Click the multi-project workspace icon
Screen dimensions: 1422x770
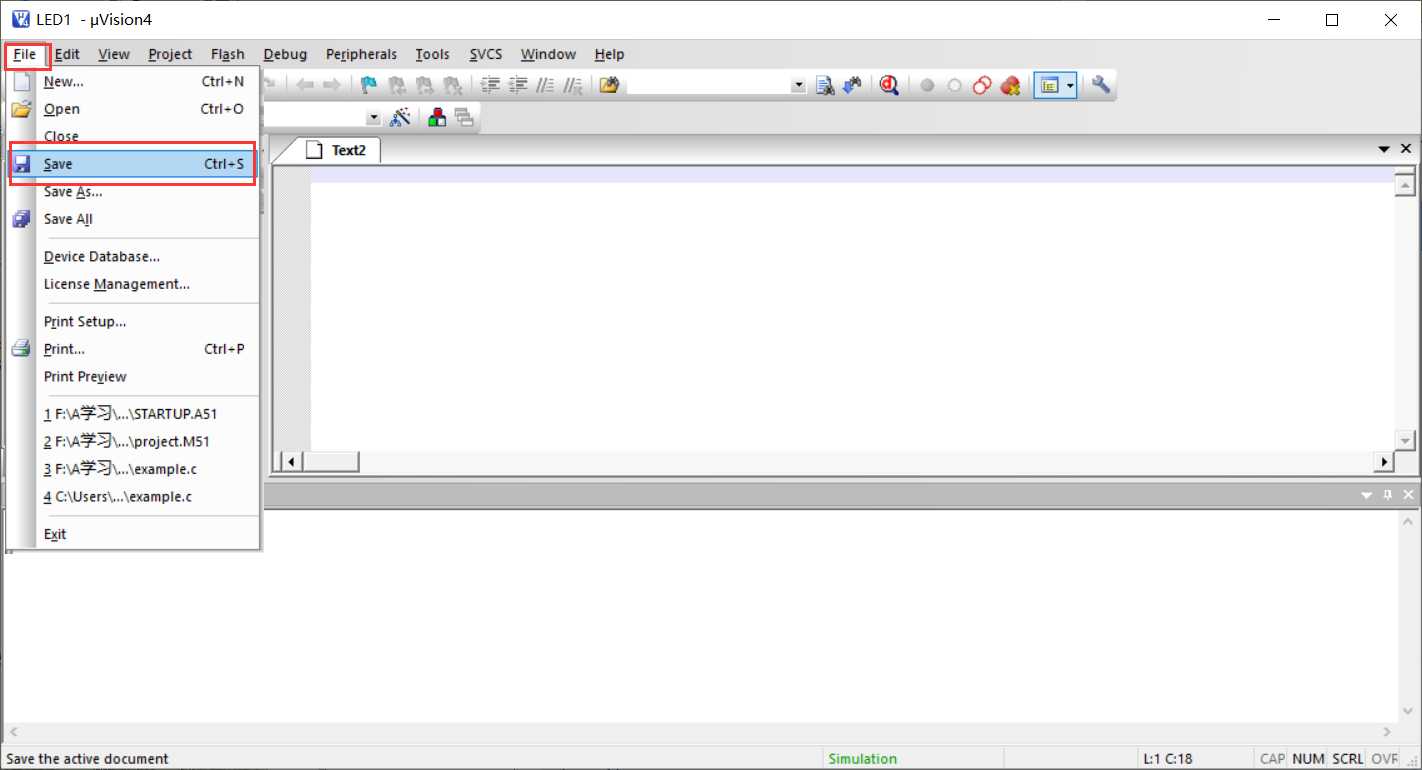(463, 117)
